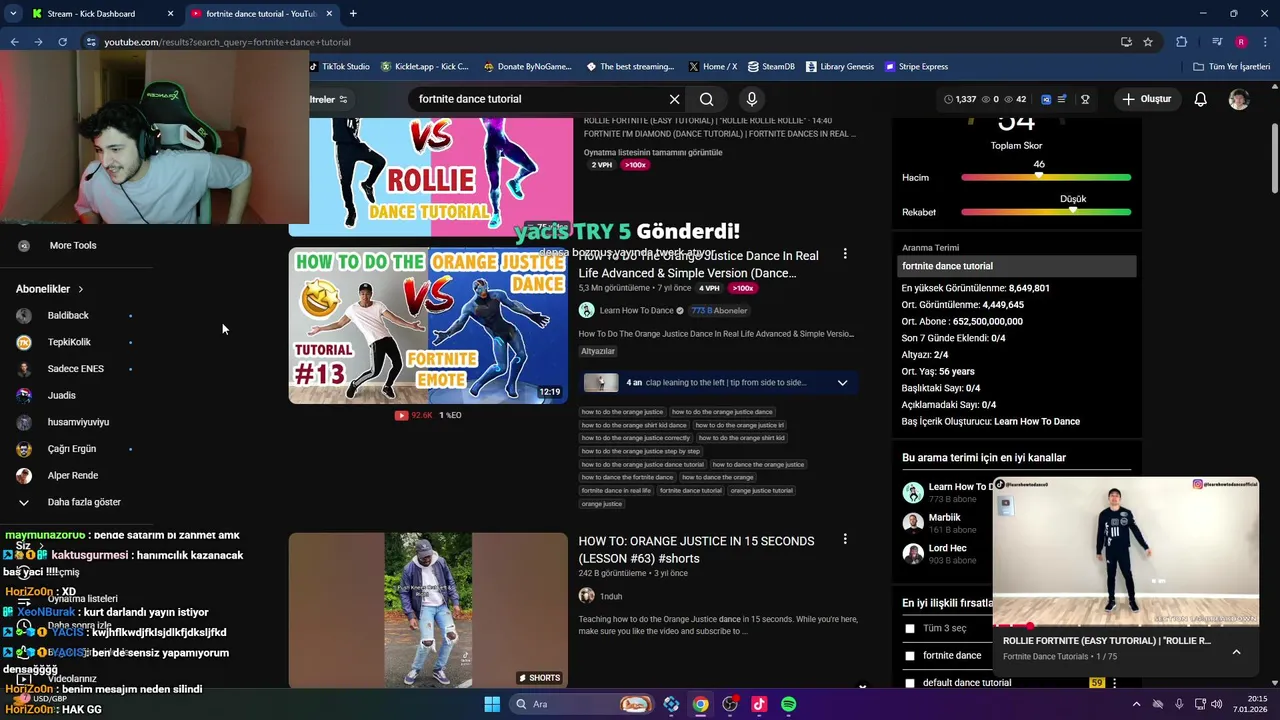The width and height of the screenshot is (1280, 720).
Task: Open the Orange Justice VS thumbnail video
Action: pyautogui.click(x=428, y=326)
